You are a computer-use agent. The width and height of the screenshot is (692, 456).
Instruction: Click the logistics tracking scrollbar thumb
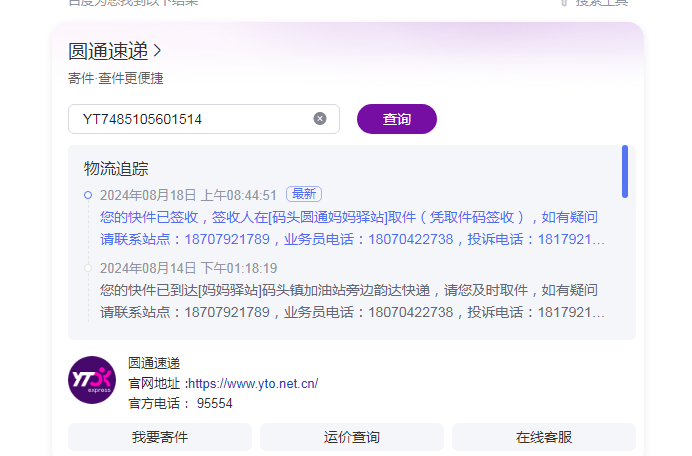click(x=625, y=171)
